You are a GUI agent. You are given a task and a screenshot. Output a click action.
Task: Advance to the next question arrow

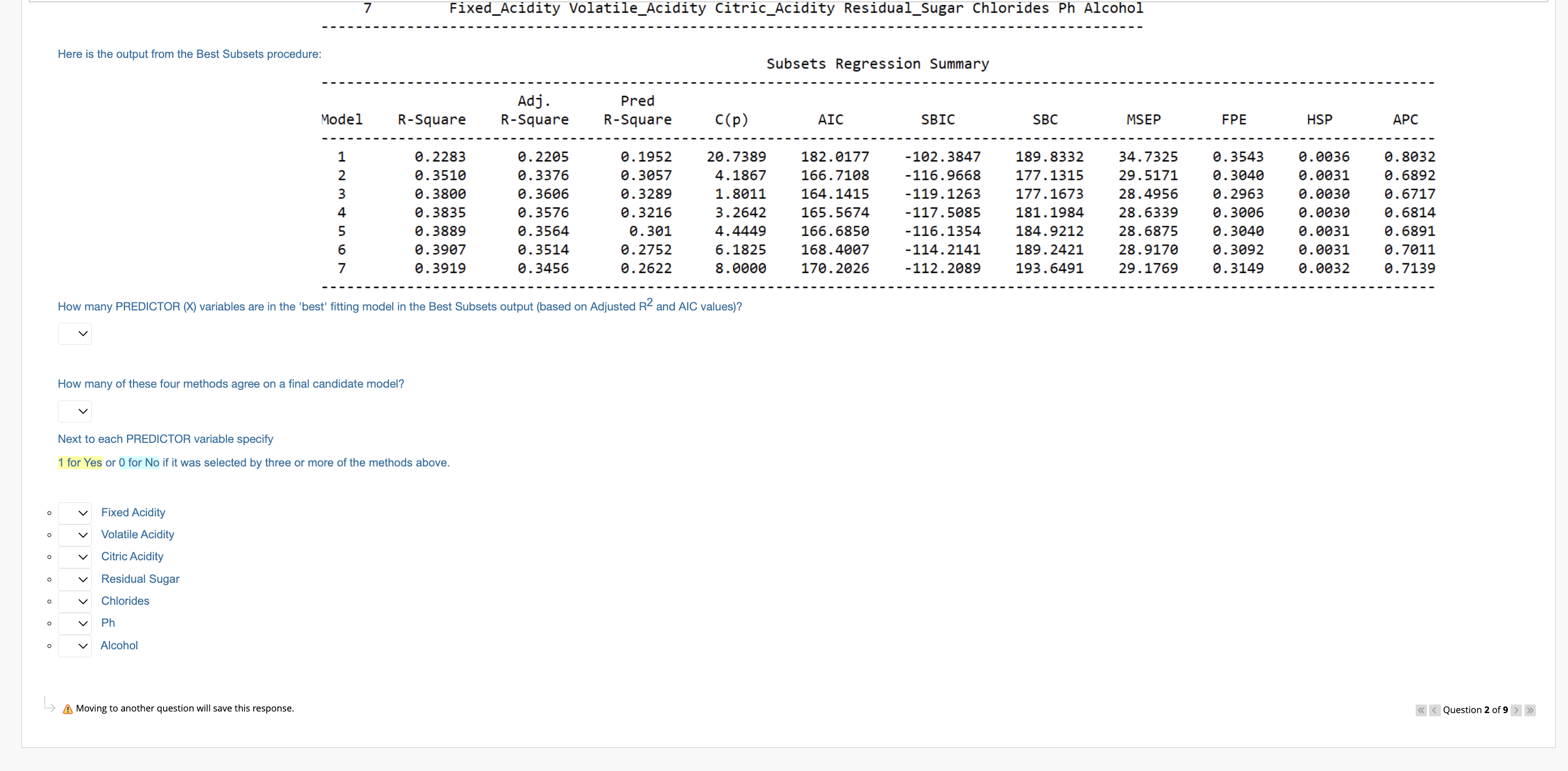1517,710
